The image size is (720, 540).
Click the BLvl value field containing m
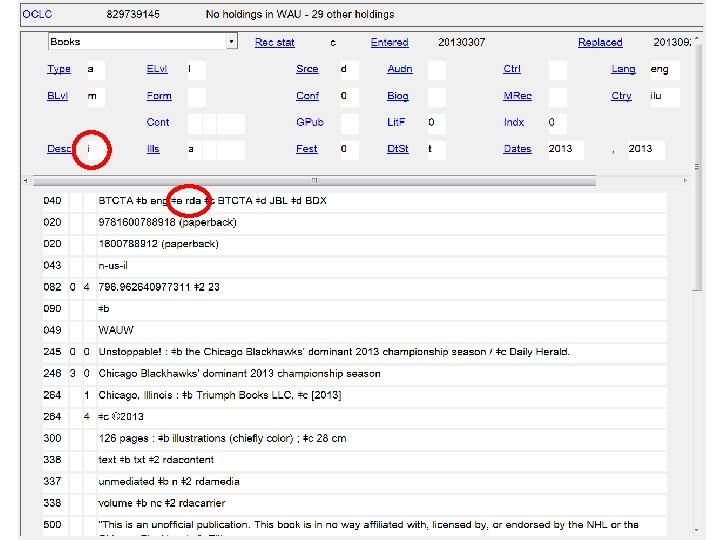(x=96, y=97)
